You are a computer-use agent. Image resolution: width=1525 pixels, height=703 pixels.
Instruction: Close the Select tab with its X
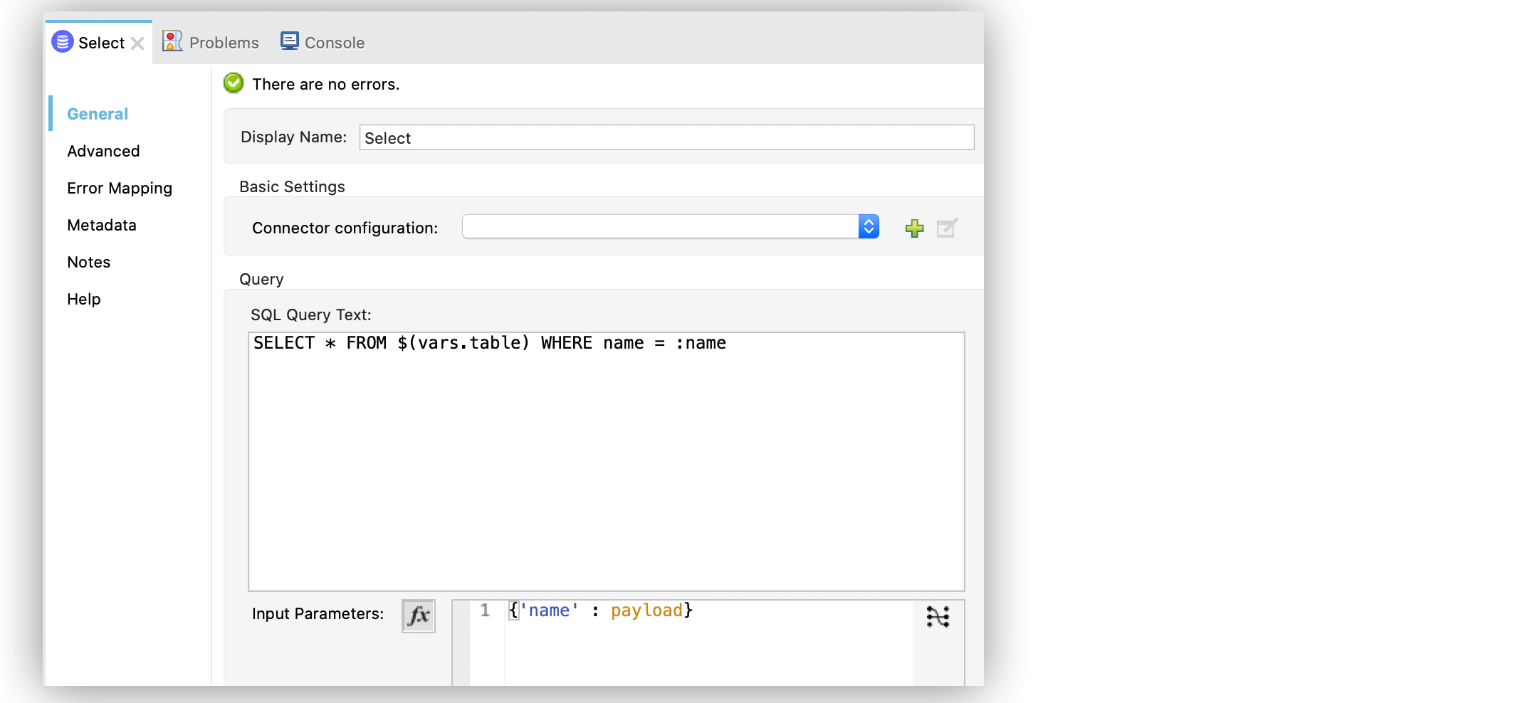tap(138, 43)
